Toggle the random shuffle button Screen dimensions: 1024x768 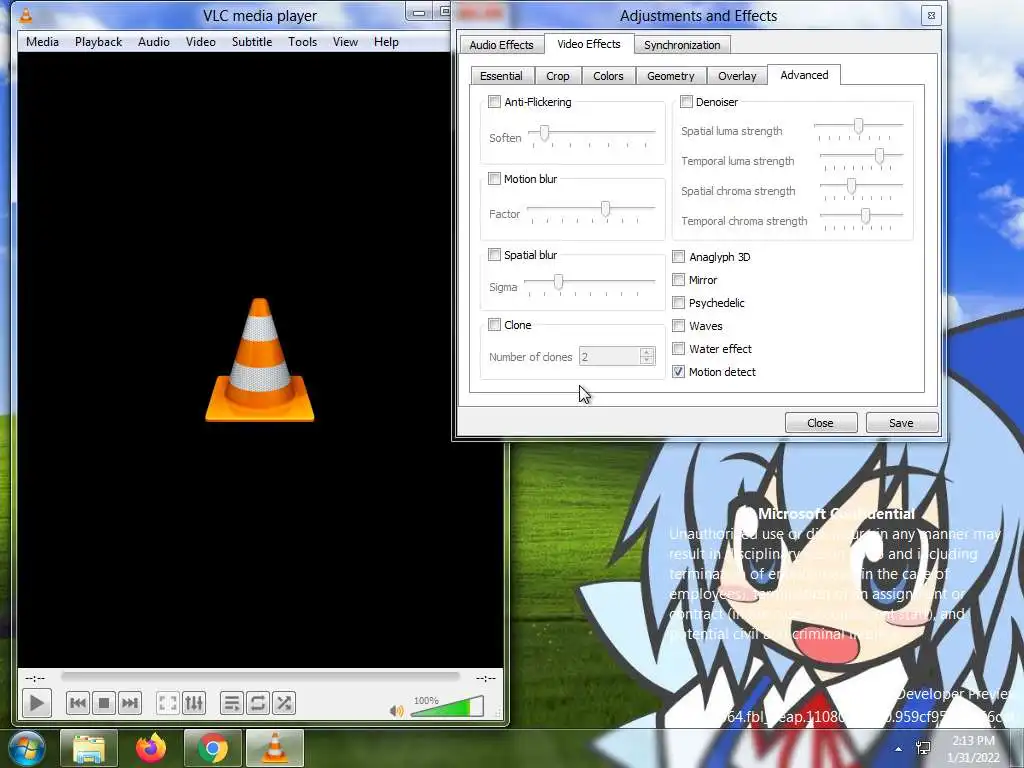pyautogui.click(x=283, y=703)
